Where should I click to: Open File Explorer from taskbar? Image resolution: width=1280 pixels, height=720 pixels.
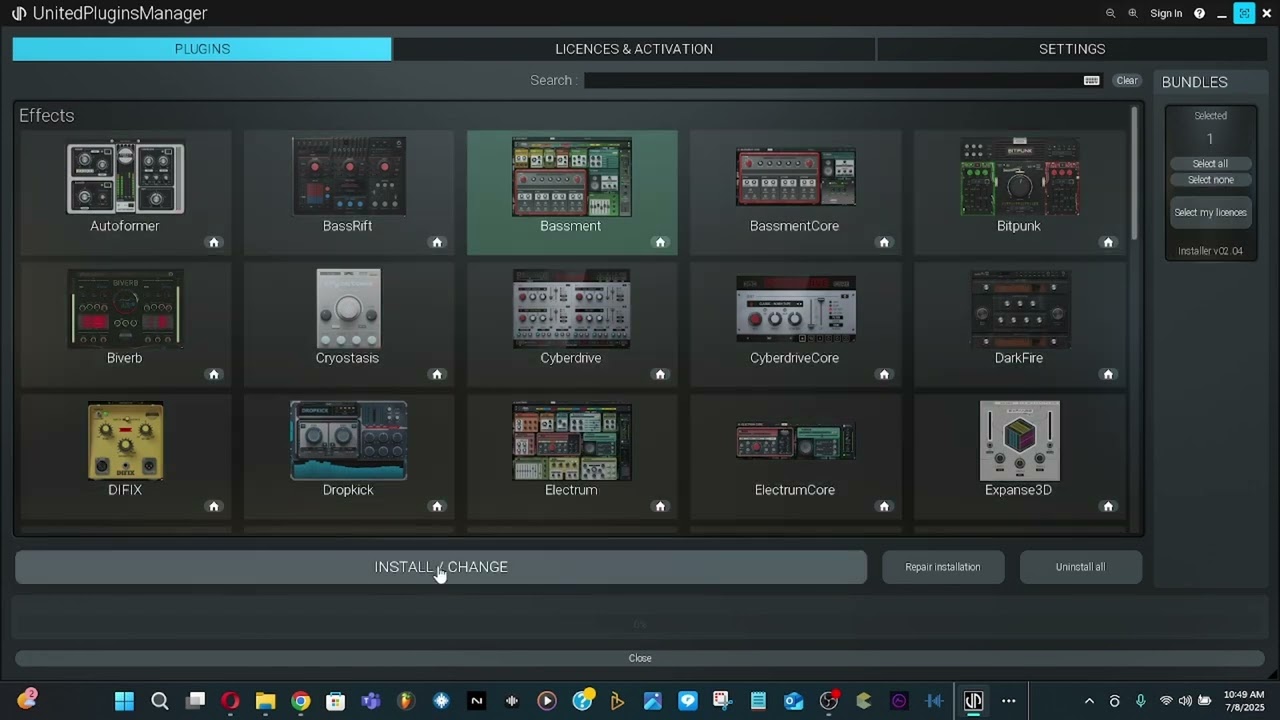(265, 701)
